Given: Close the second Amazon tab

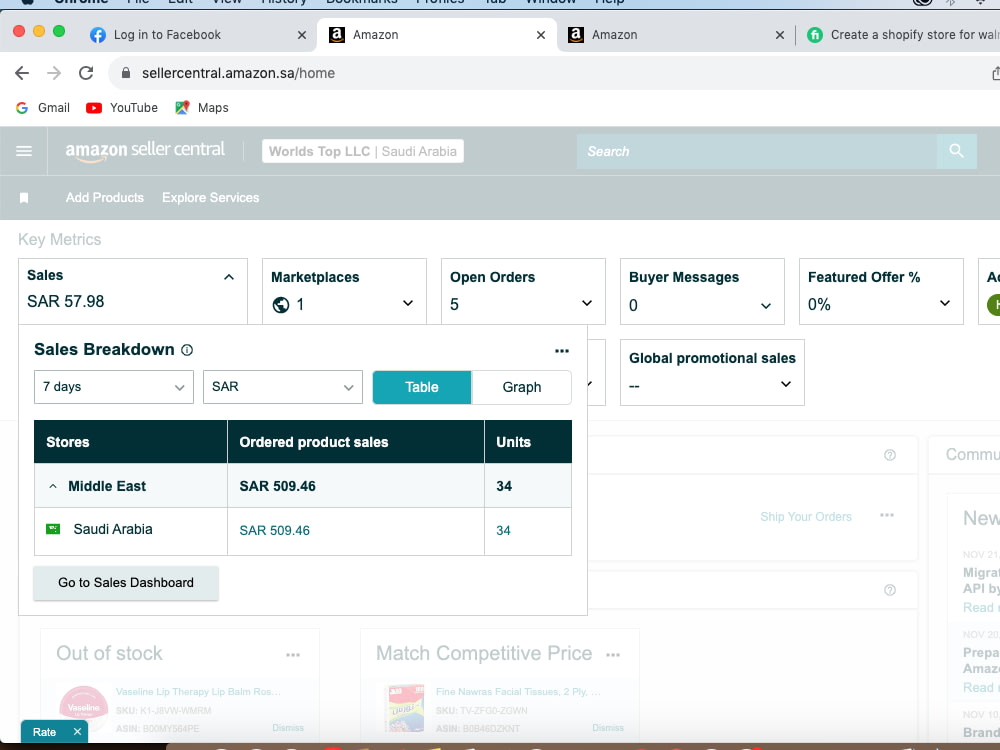Looking at the screenshot, I should tap(779, 35).
